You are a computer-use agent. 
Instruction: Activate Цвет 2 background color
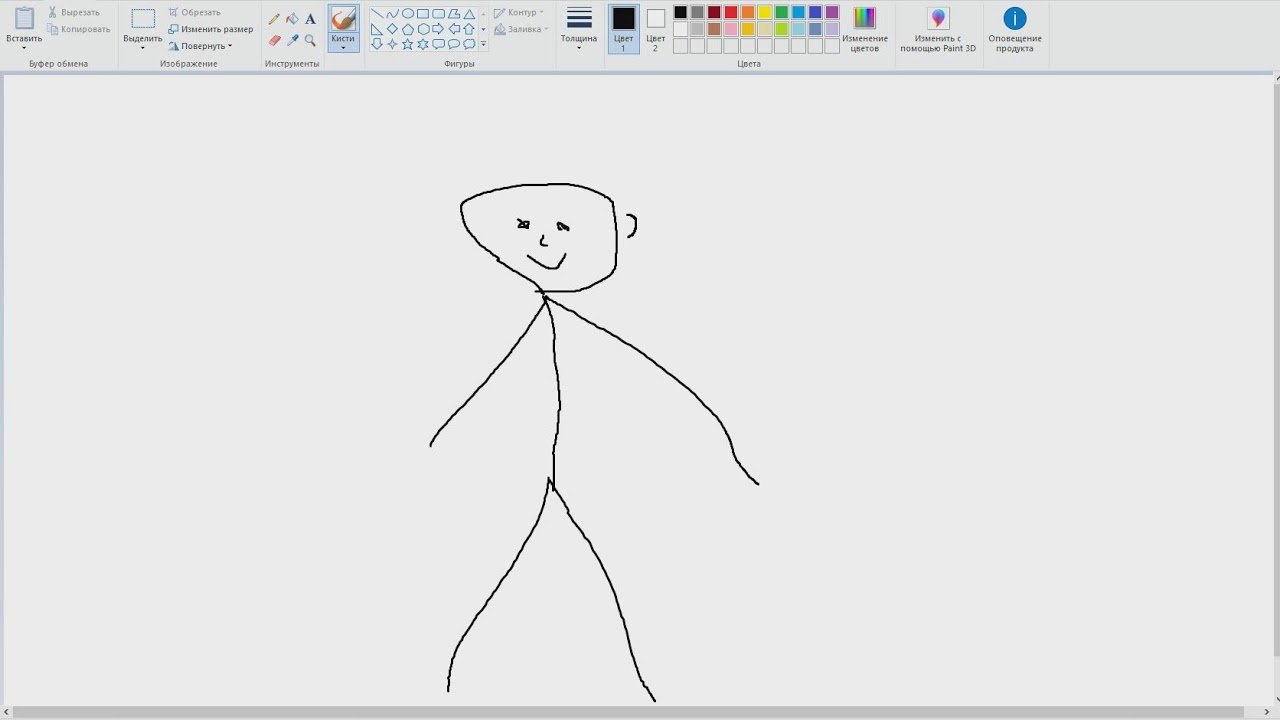[x=656, y=29]
